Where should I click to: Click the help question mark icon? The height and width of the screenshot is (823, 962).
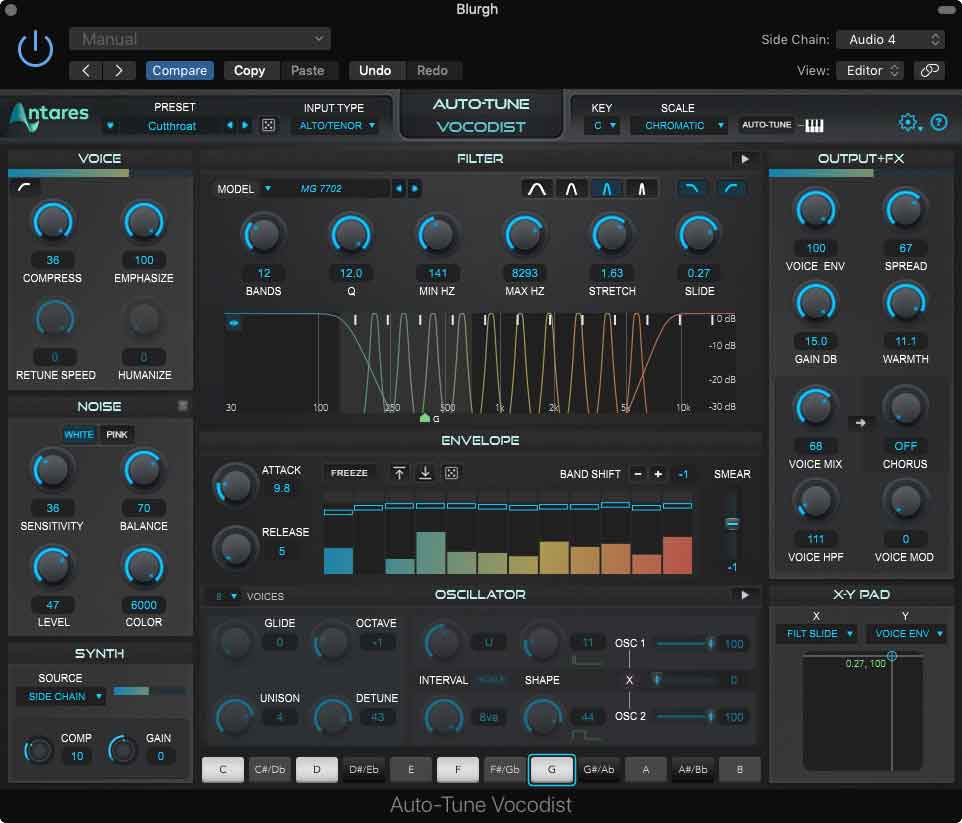tap(938, 122)
